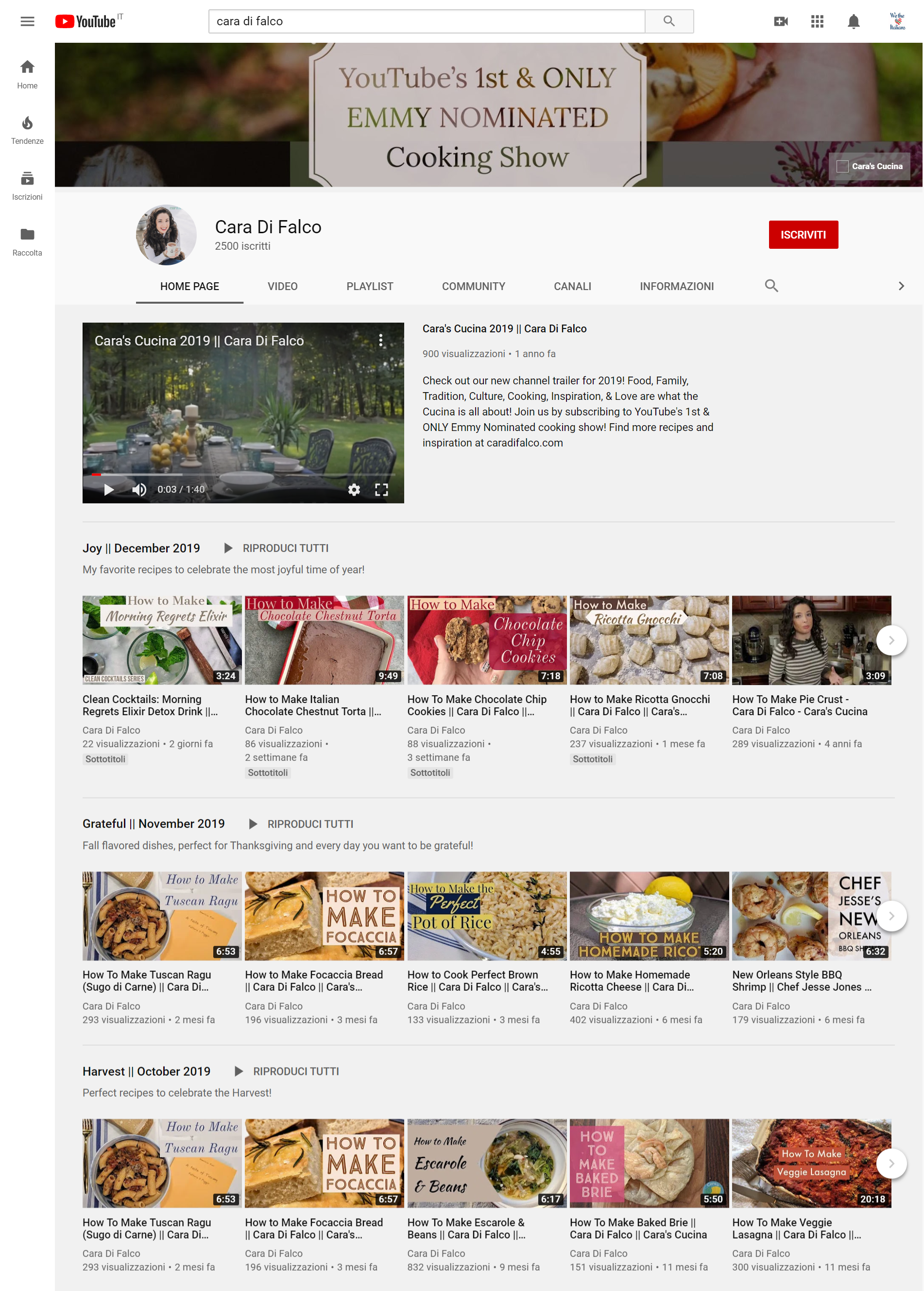The width and height of the screenshot is (924, 1291).
Task: Click Cara Di Falco channel name heading
Action: click(268, 227)
